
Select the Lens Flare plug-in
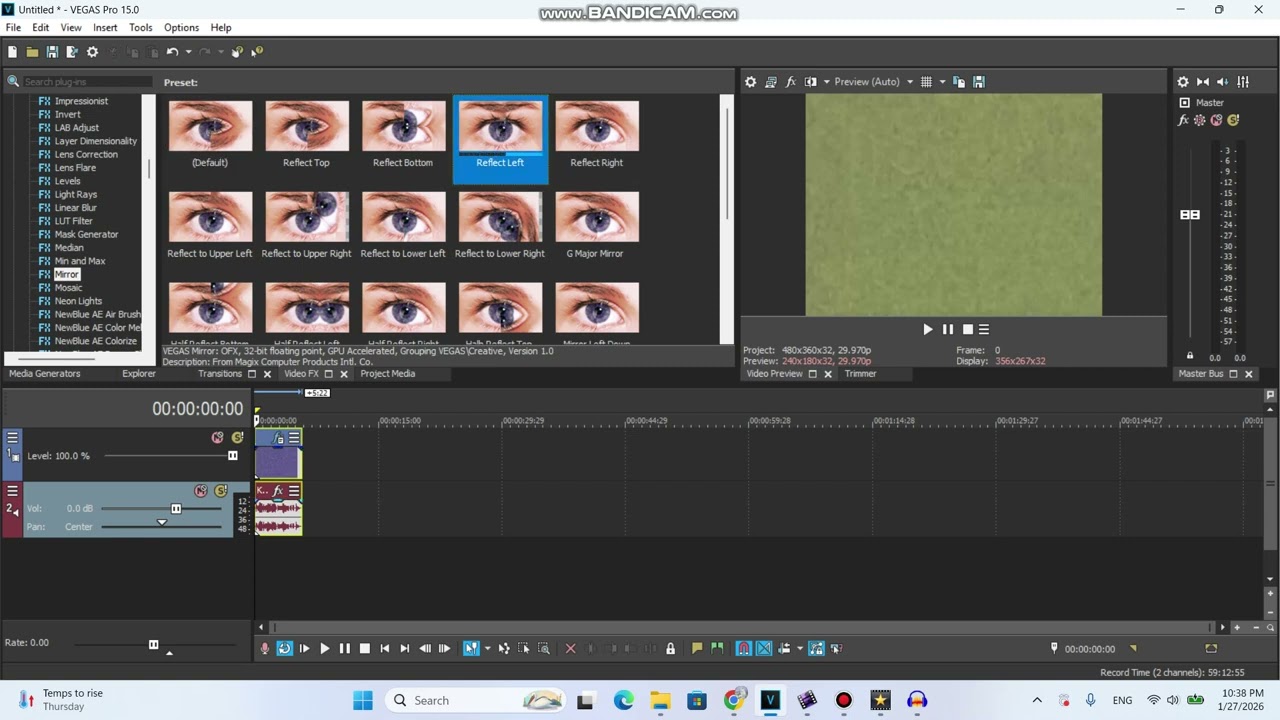click(75, 168)
